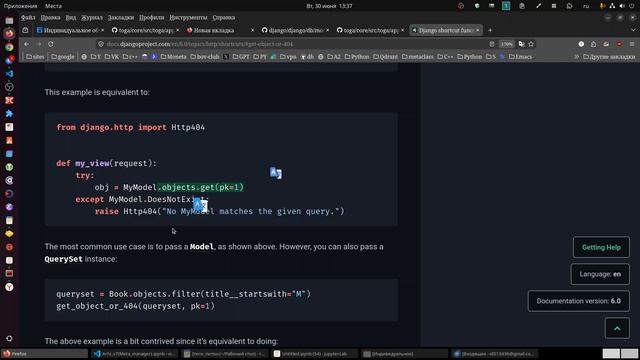Open show applications icon at dock bottom
Image resolution: width=640 pixels, height=360 pixels.
coord(9,338)
